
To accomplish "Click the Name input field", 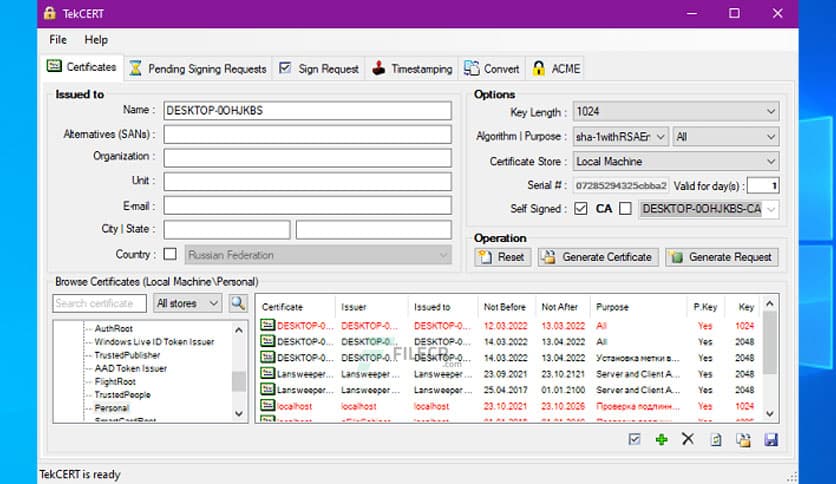I will click(x=308, y=110).
